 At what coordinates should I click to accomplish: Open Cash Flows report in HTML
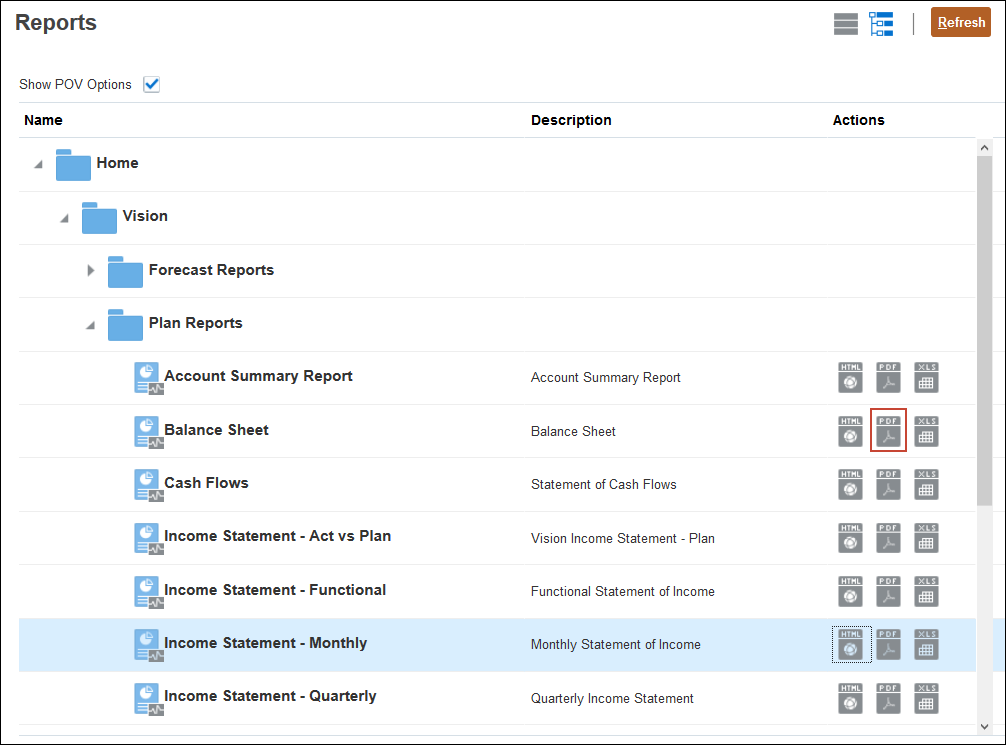[850, 485]
